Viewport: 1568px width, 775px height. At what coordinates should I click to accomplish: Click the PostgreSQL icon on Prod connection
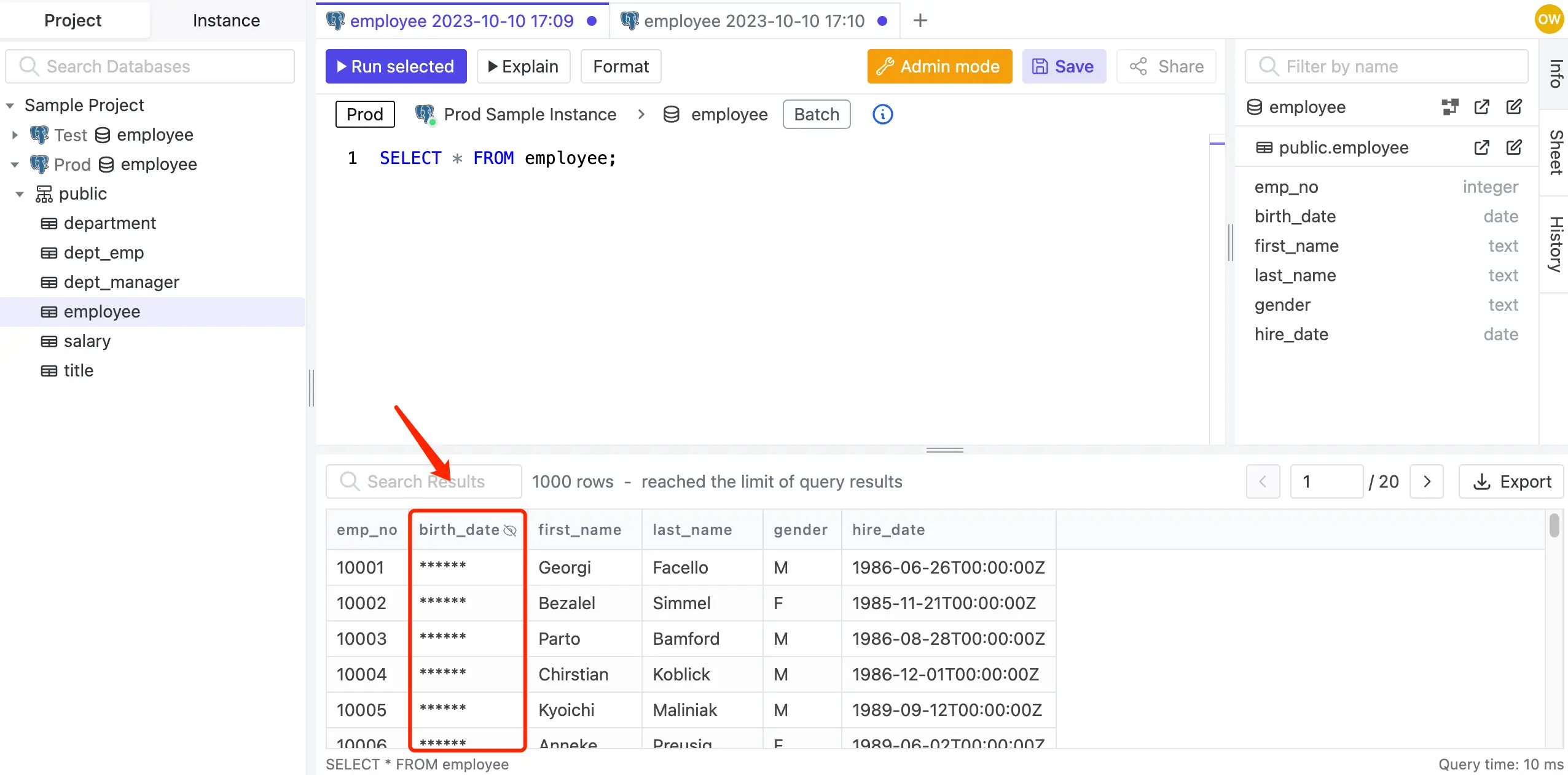pos(39,164)
